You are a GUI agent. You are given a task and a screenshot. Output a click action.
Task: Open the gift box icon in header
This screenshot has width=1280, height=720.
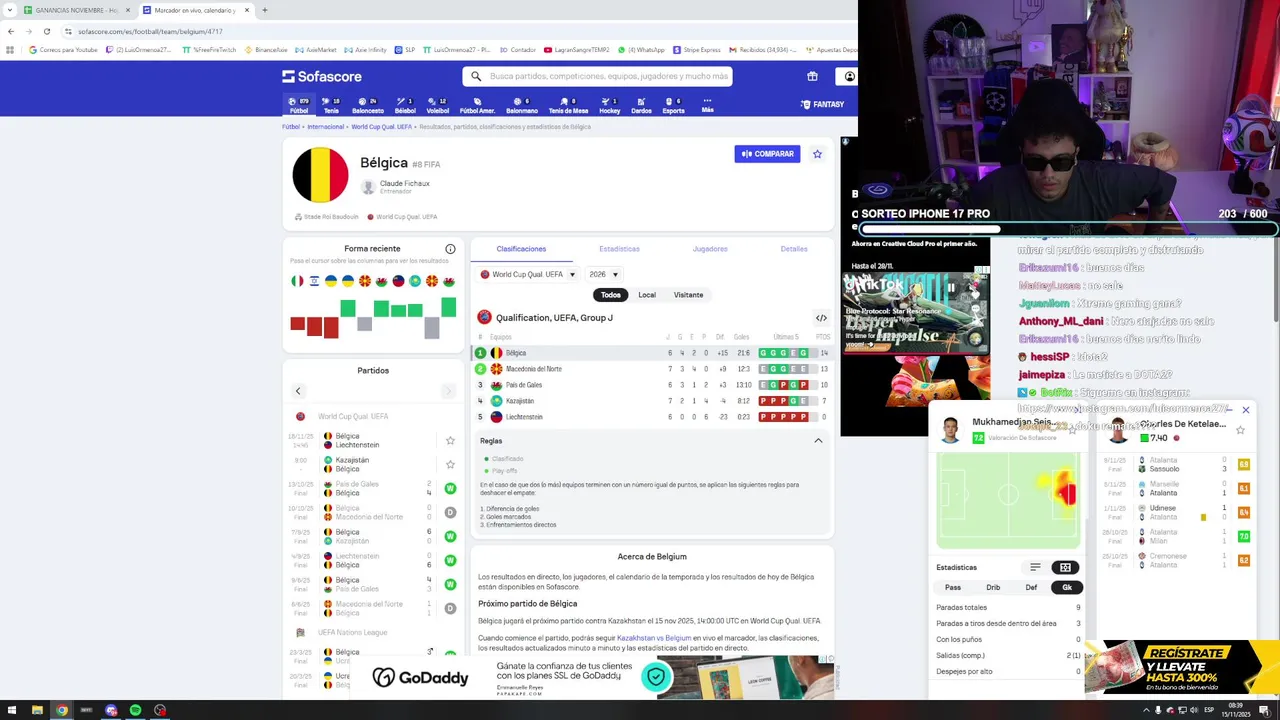[x=812, y=76]
